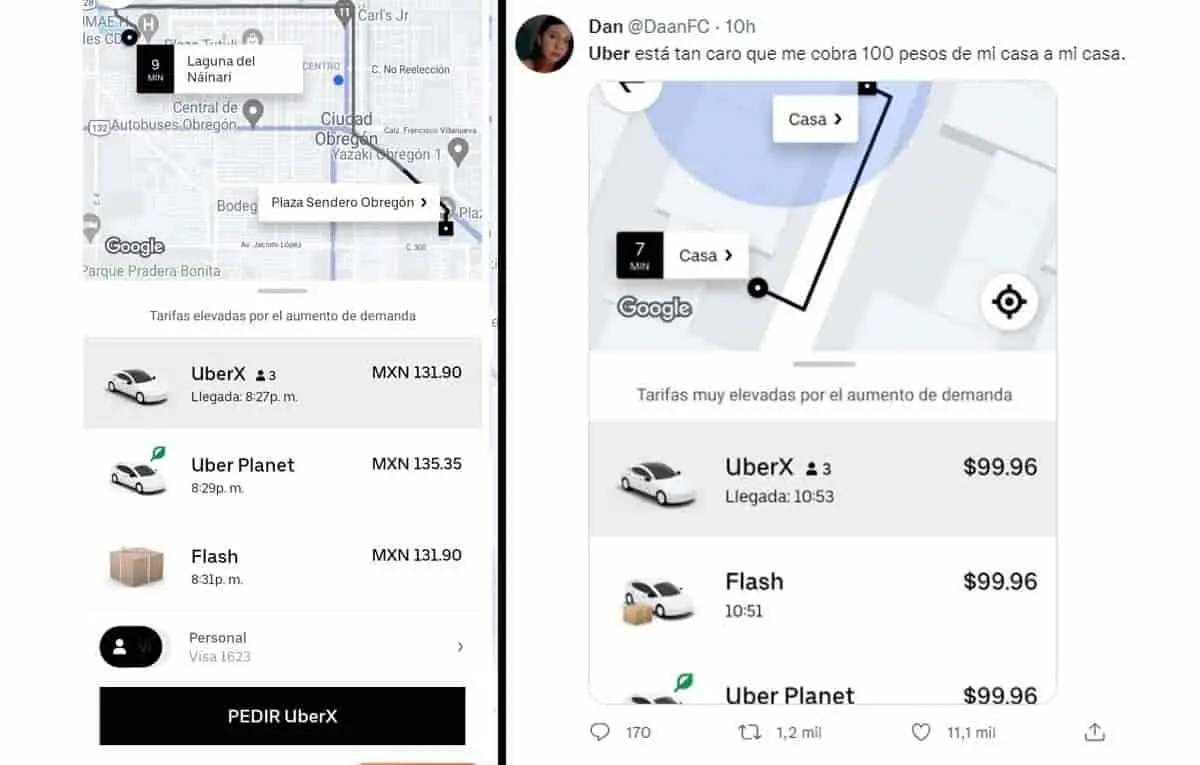Tap the PEDIR UberX button
This screenshot has height=765, width=1200.
click(x=282, y=716)
